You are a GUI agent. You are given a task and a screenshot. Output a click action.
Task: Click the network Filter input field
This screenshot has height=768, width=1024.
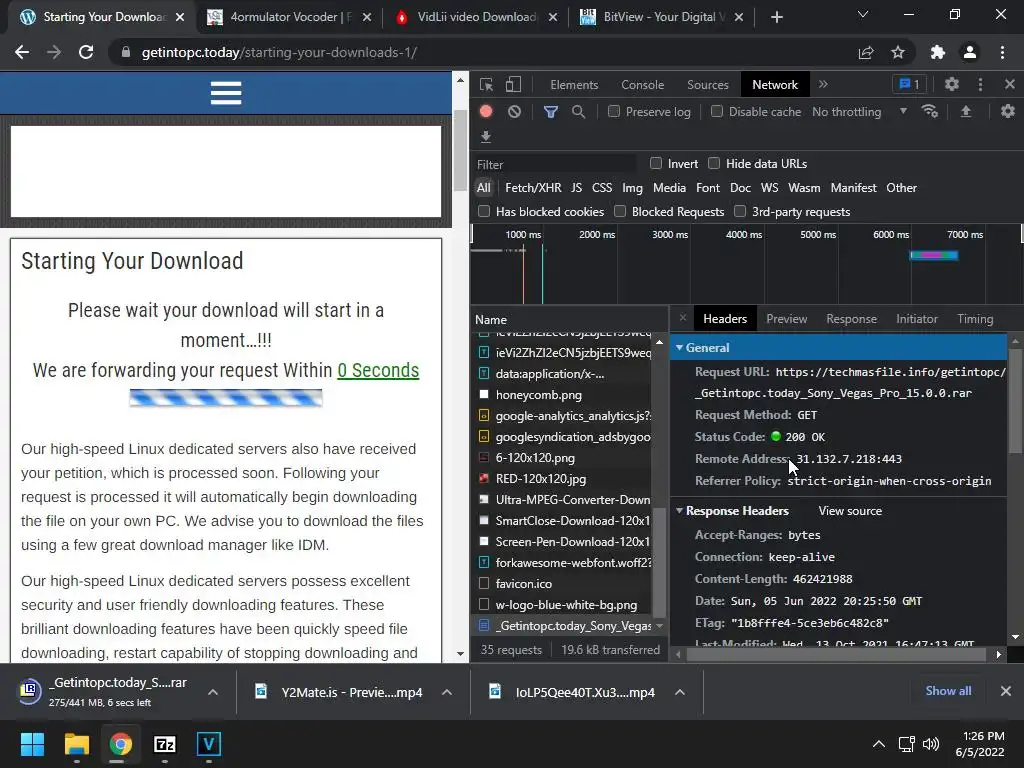point(555,165)
